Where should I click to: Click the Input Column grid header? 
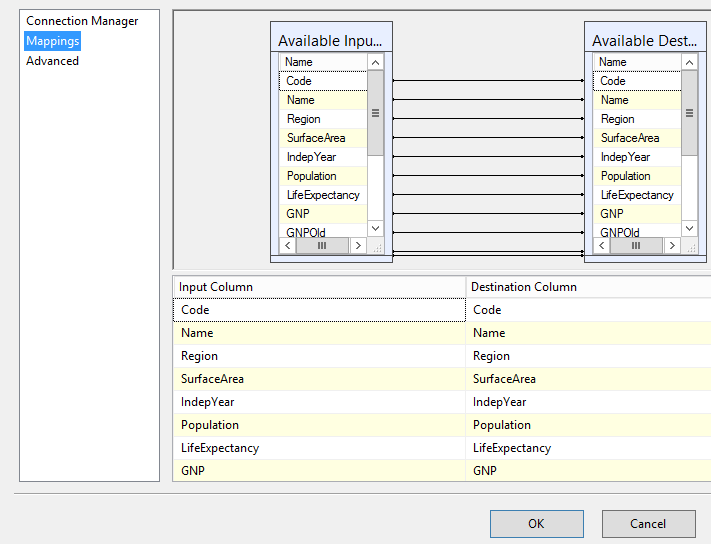coord(319,287)
